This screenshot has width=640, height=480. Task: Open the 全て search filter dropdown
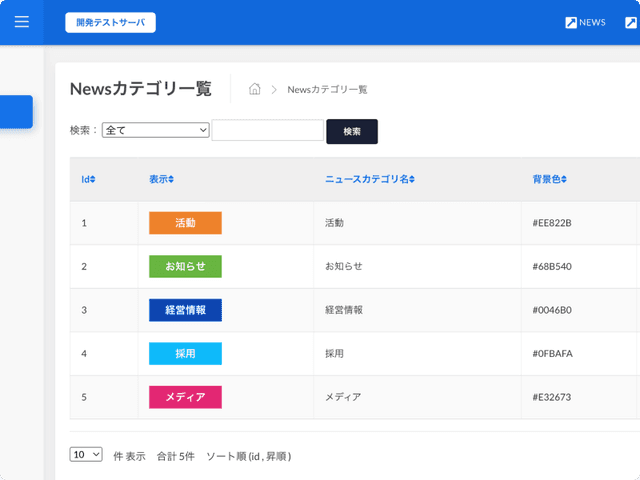click(x=155, y=130)
